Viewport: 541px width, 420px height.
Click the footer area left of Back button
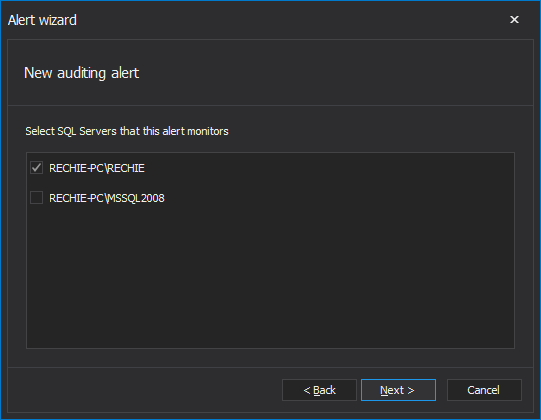[145, 390]
